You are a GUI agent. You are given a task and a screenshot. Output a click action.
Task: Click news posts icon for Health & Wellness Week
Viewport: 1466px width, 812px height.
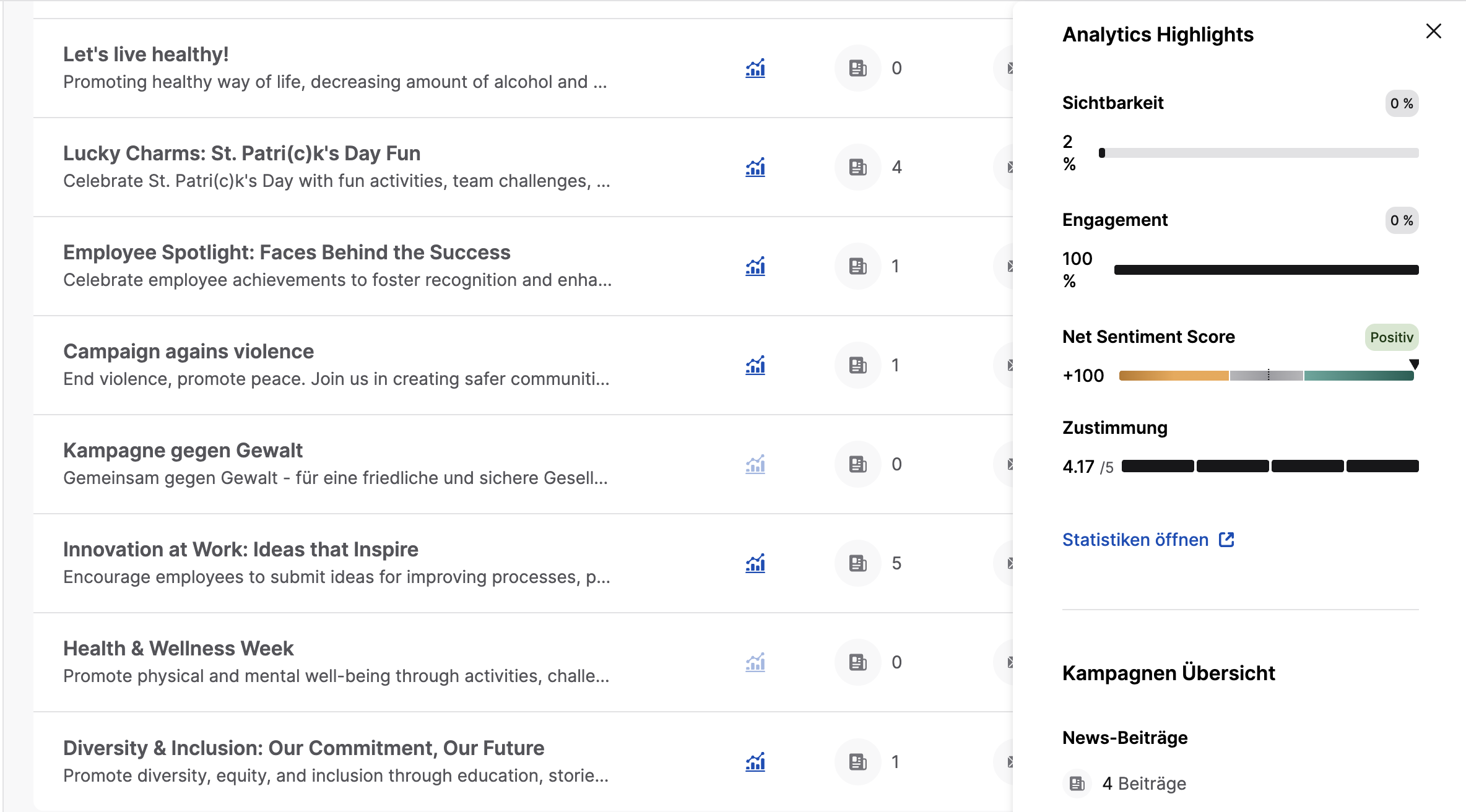(858, 662)
